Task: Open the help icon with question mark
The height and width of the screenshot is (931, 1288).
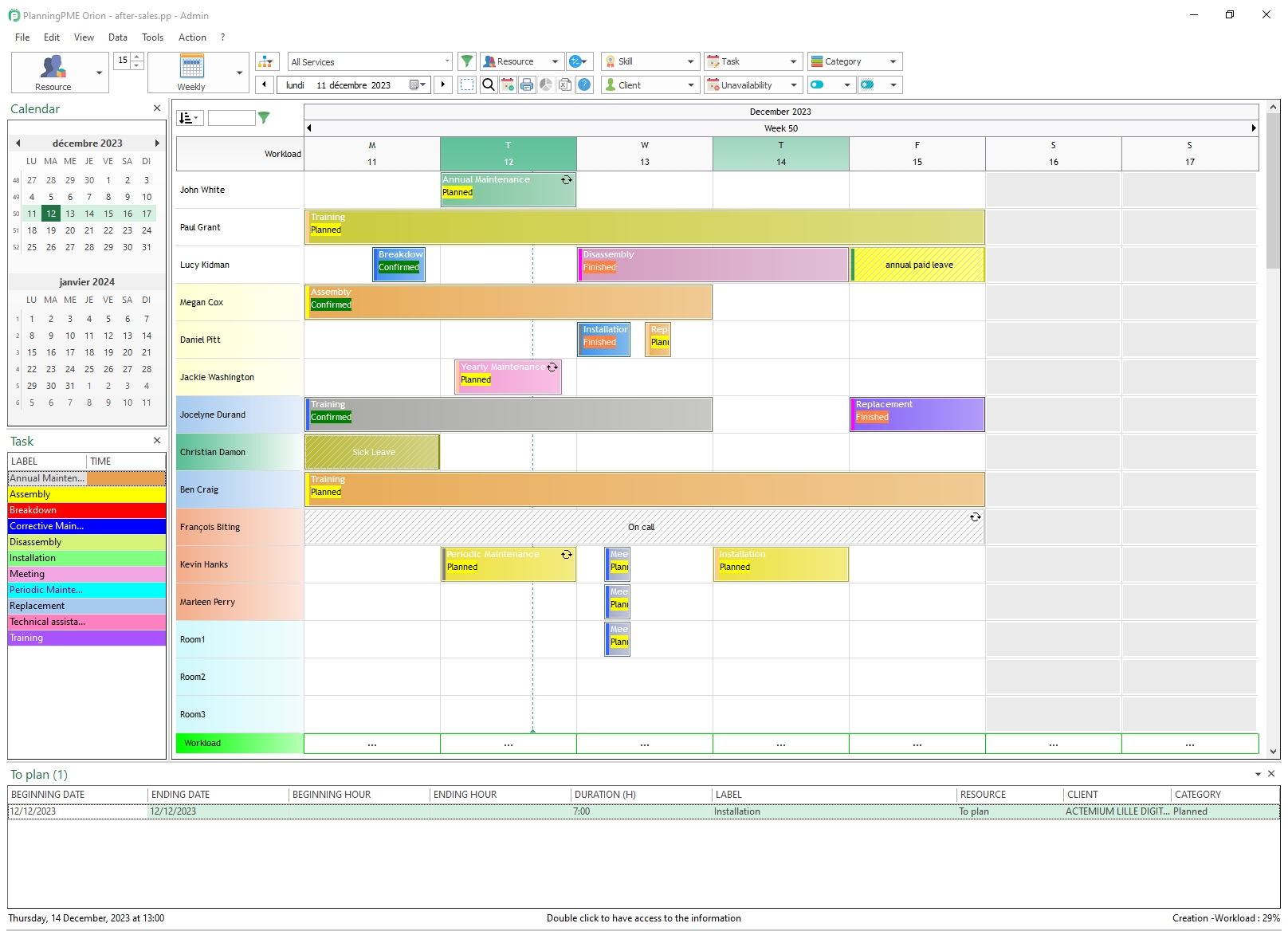Action: tap(584, 84)
